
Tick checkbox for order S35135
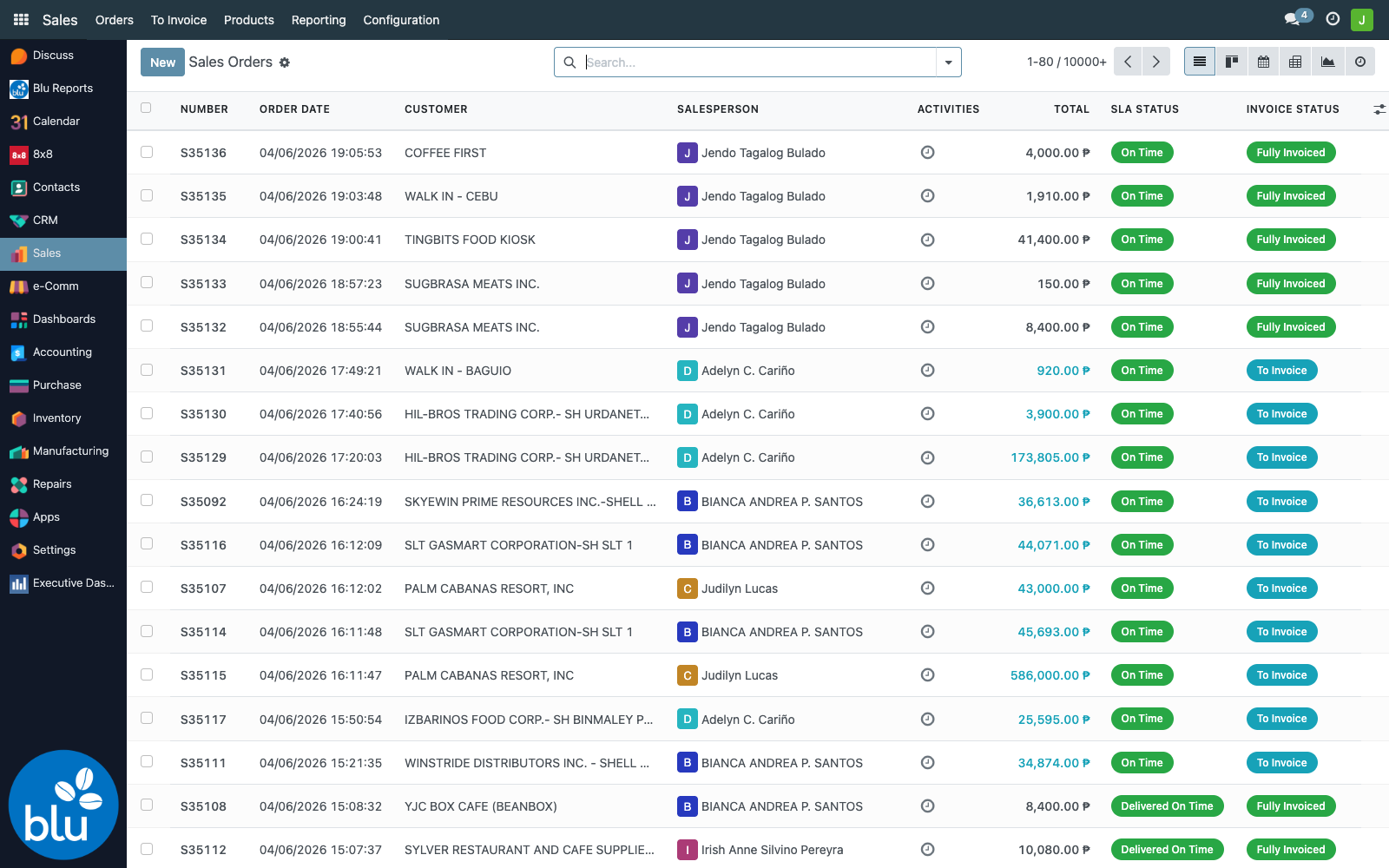pyautogui.click(x=147, y=195)
